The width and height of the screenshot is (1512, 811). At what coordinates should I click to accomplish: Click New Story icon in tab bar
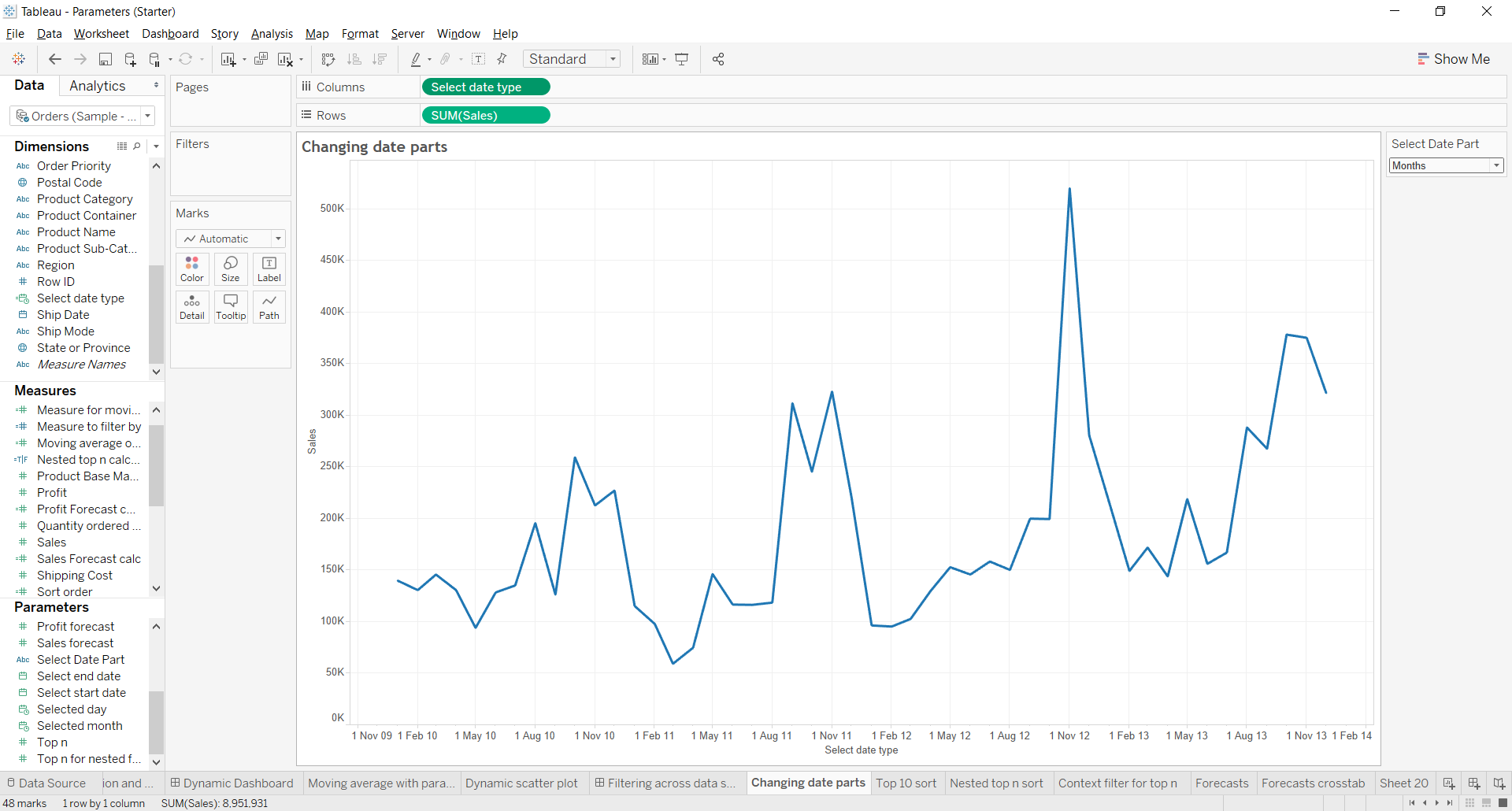coord(1499,783)
